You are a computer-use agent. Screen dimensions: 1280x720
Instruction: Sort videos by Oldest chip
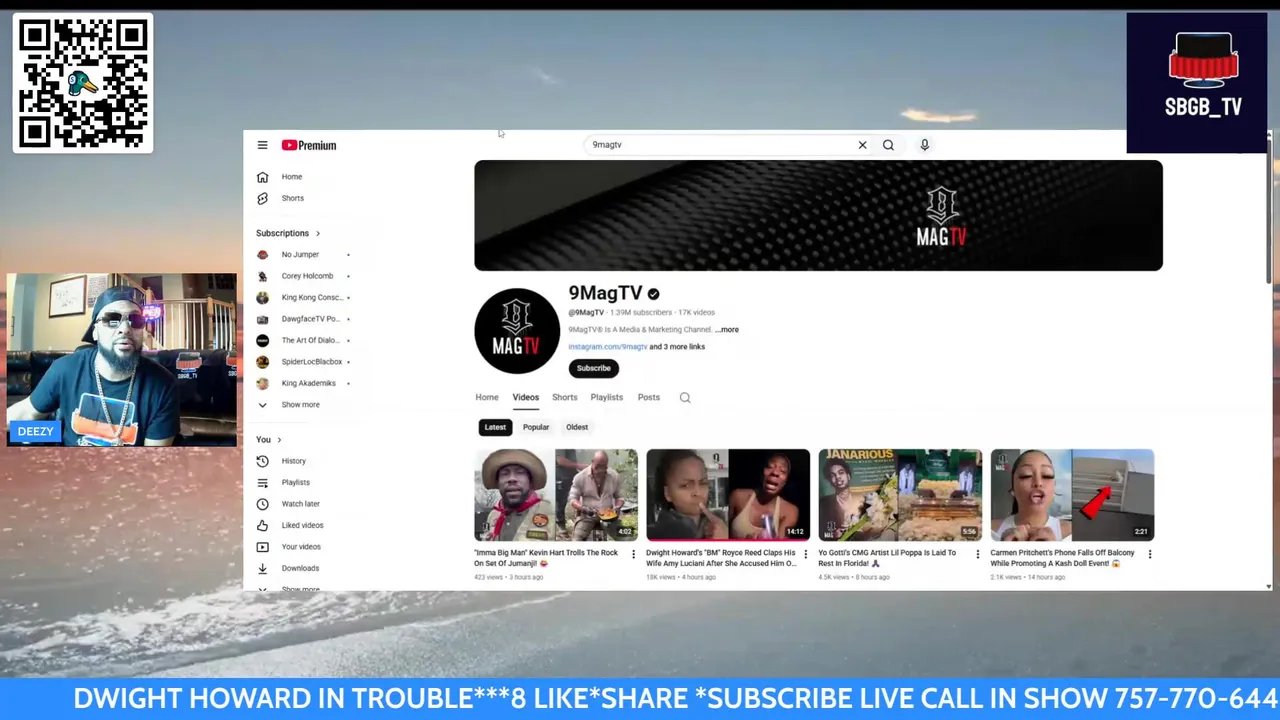pos(577,427)
